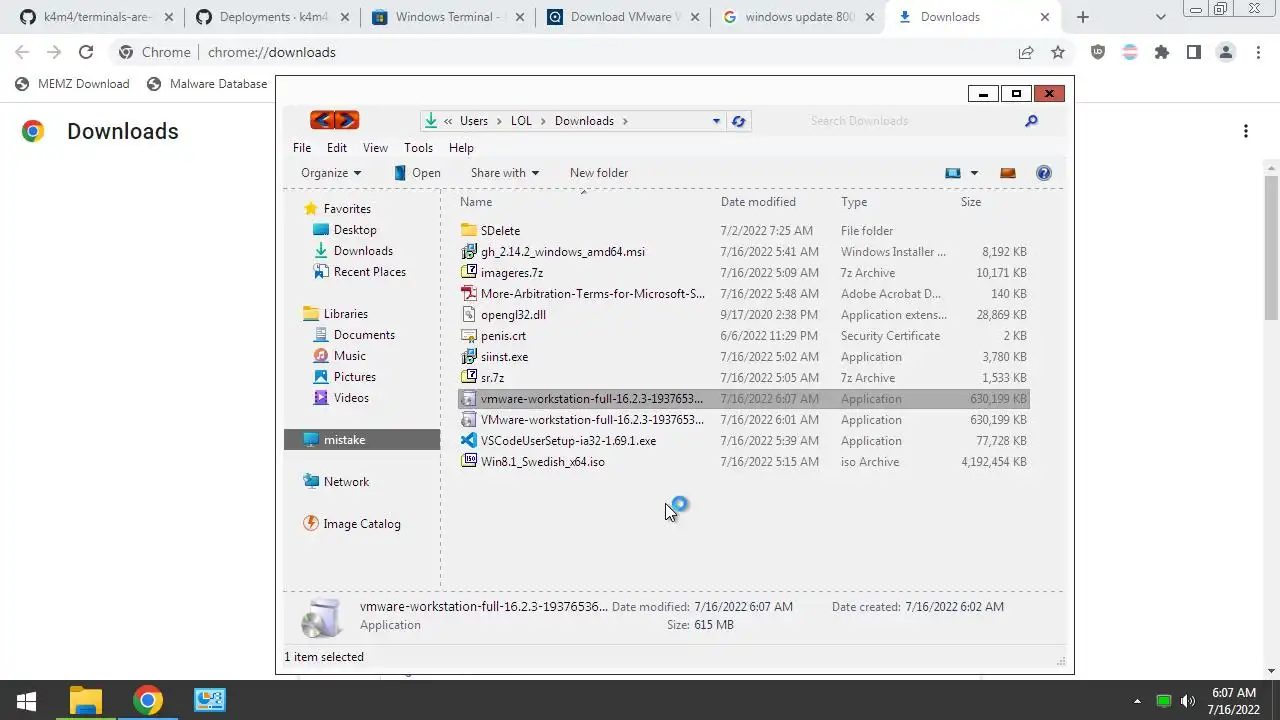Screen dimensions: 1280x720
Task: Select the mistake computer item
Action: (362, 440)
